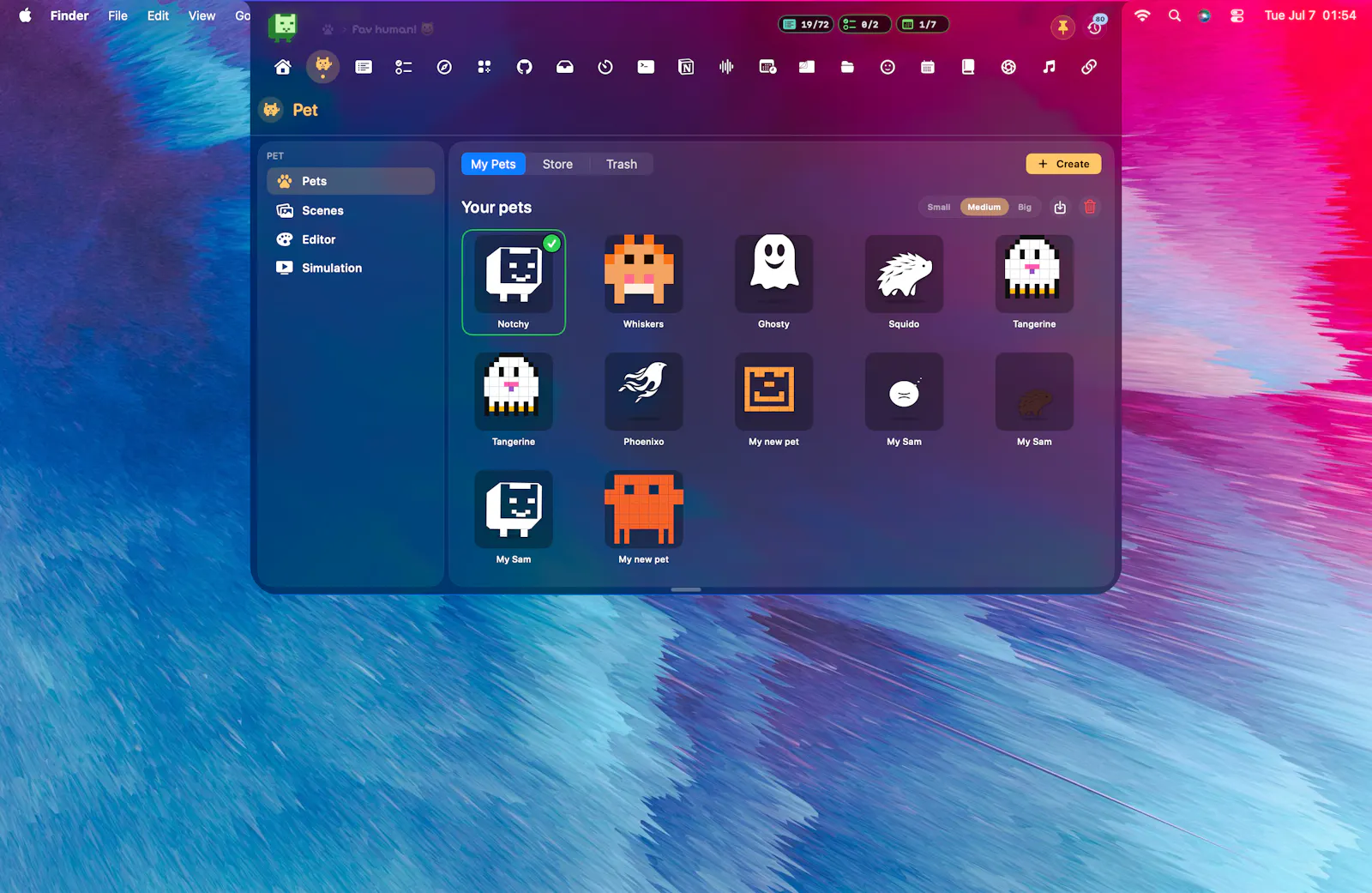
Task: Click the orange pin icon
Action: (1062, 27)
